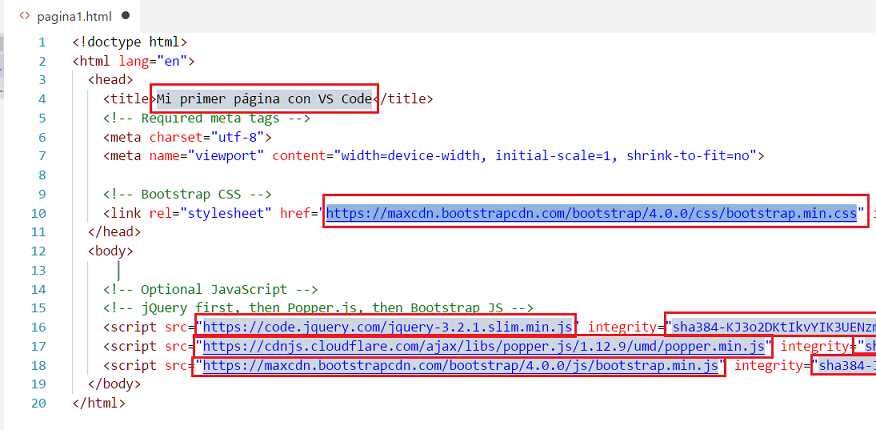Open the bootstrap.min.css stylesheet URL
876x430 pixels.
pos(591,213)
